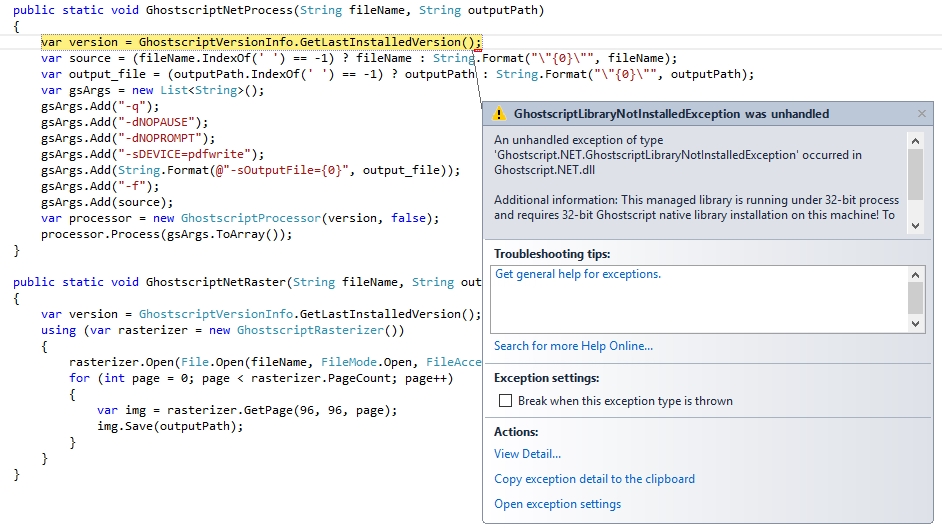Click the GhostscriptNetProcess method declaration
942x531 pixels.
[x=278, y=10]
